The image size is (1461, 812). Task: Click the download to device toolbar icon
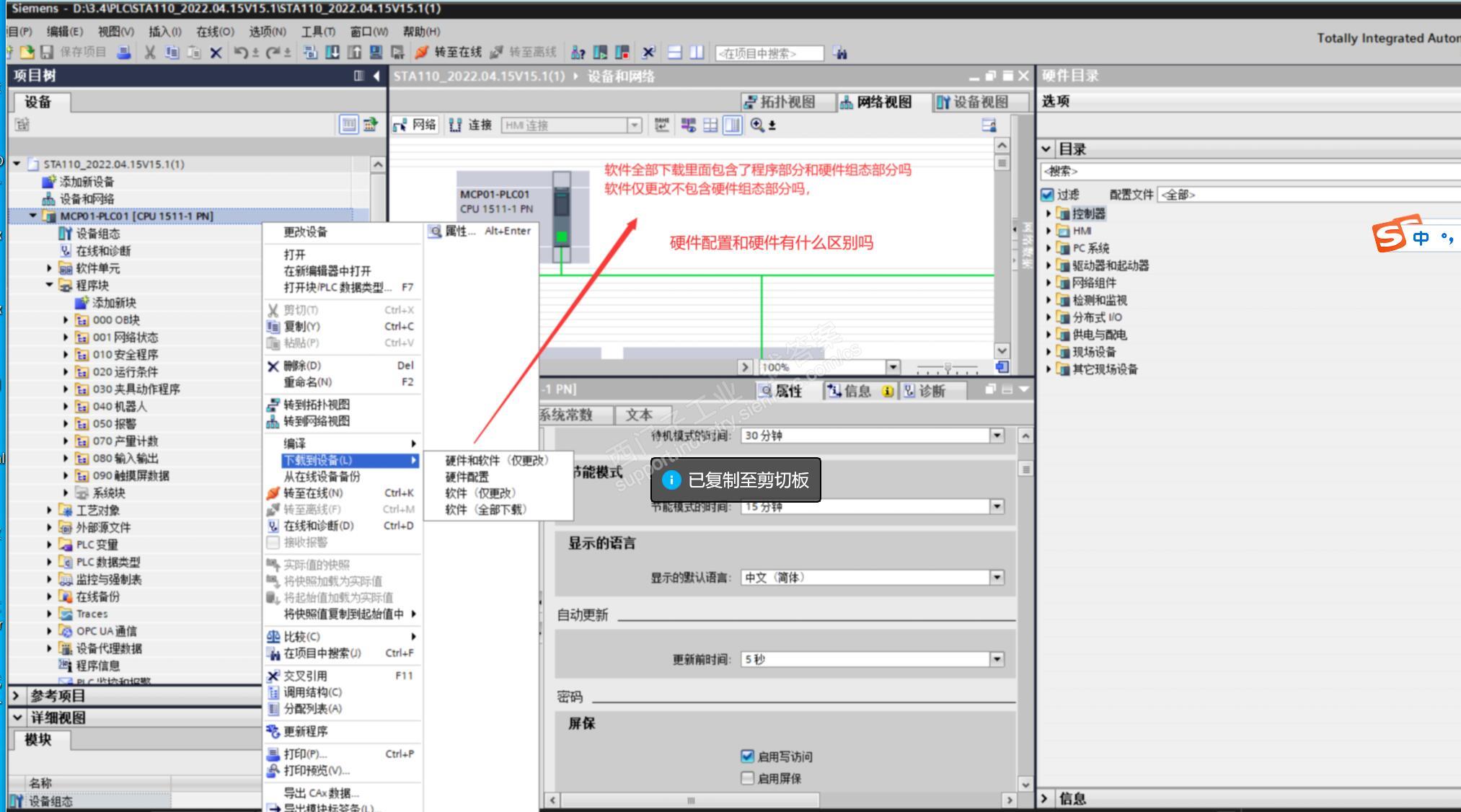[x=332, y=52]
